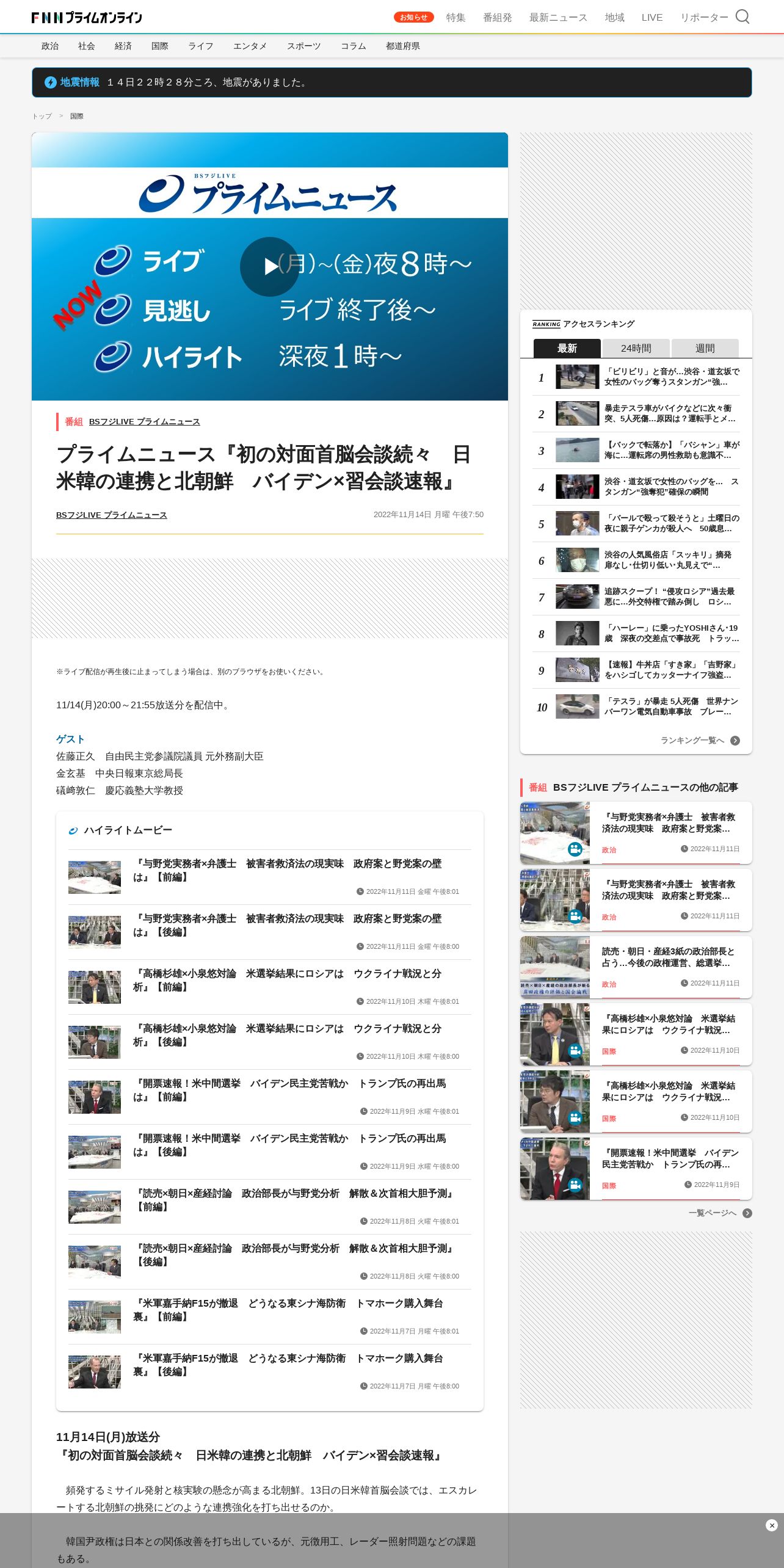
Task: Select the 社会 category
Action: (87, 46)
